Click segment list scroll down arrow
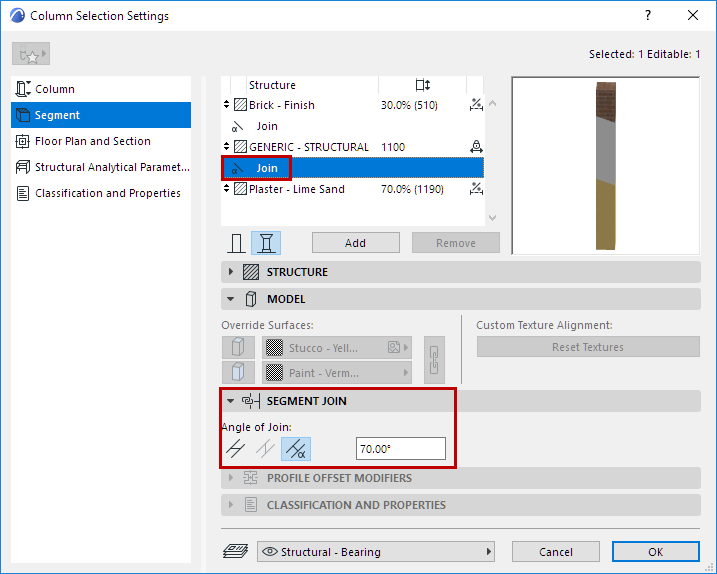Image resolution: width=717 pixels, height=574 pixels. point(492,218)
